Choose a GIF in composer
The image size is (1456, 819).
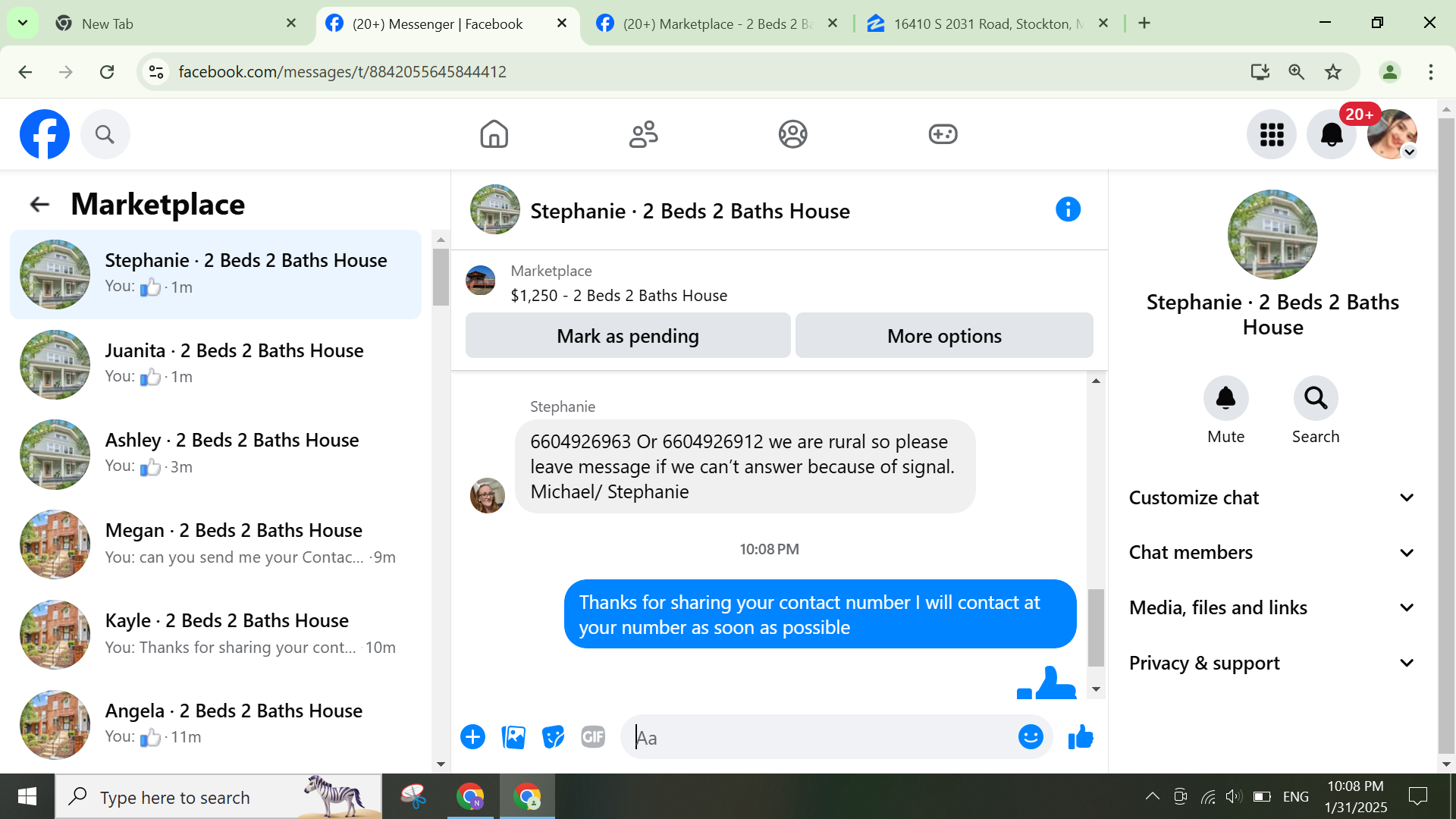click(593, 737)
